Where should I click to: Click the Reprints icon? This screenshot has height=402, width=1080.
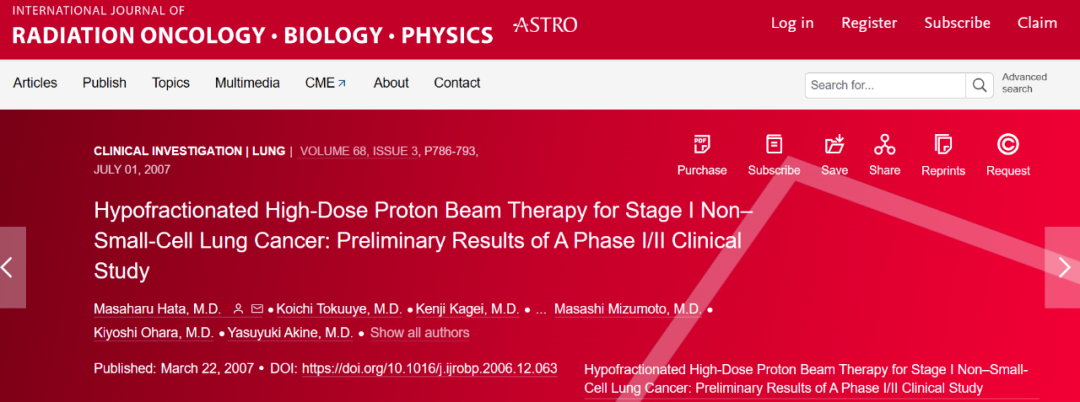point(944,145)
